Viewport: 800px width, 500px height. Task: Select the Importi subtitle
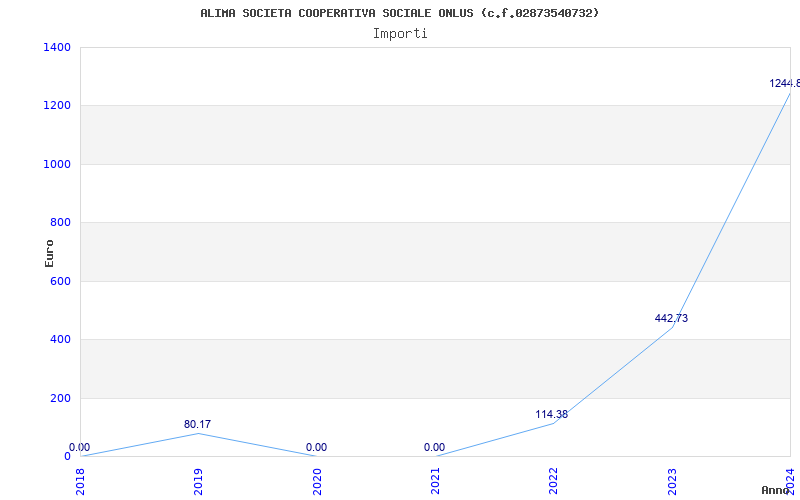400,34
